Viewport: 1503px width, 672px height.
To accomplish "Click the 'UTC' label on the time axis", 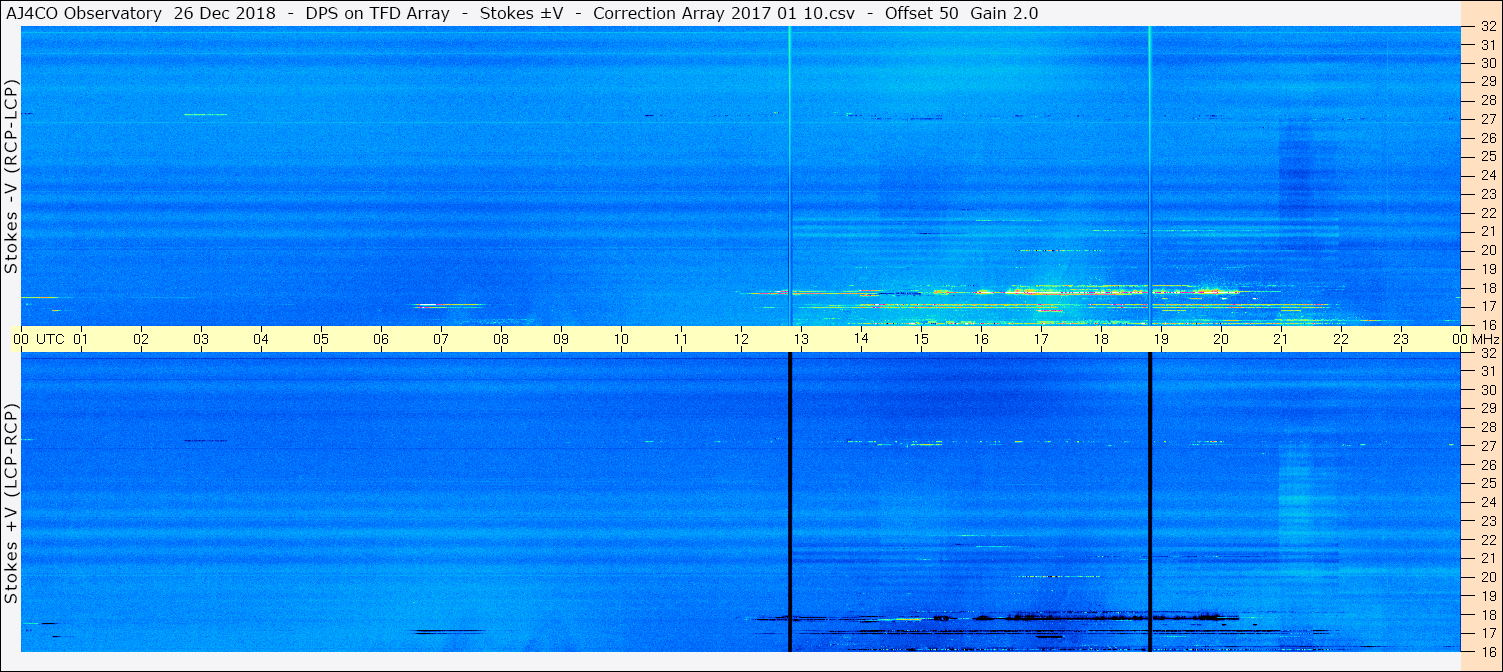I will [x=51, y=339].
